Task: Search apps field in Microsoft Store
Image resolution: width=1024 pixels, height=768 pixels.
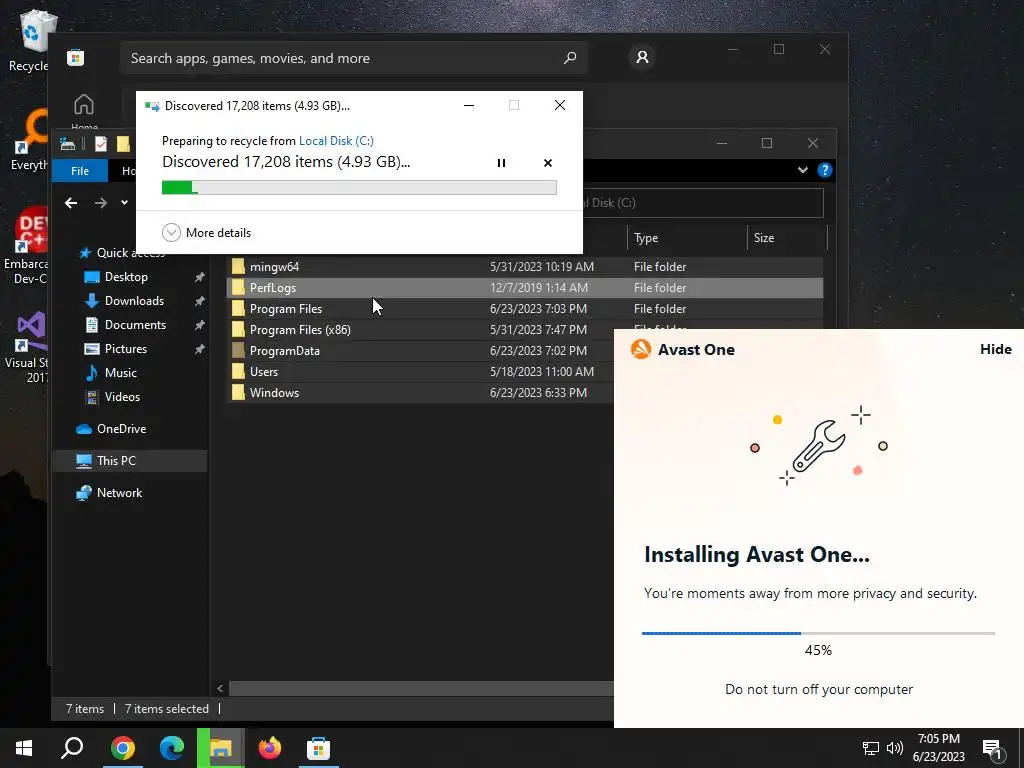Action: [353, 58]
